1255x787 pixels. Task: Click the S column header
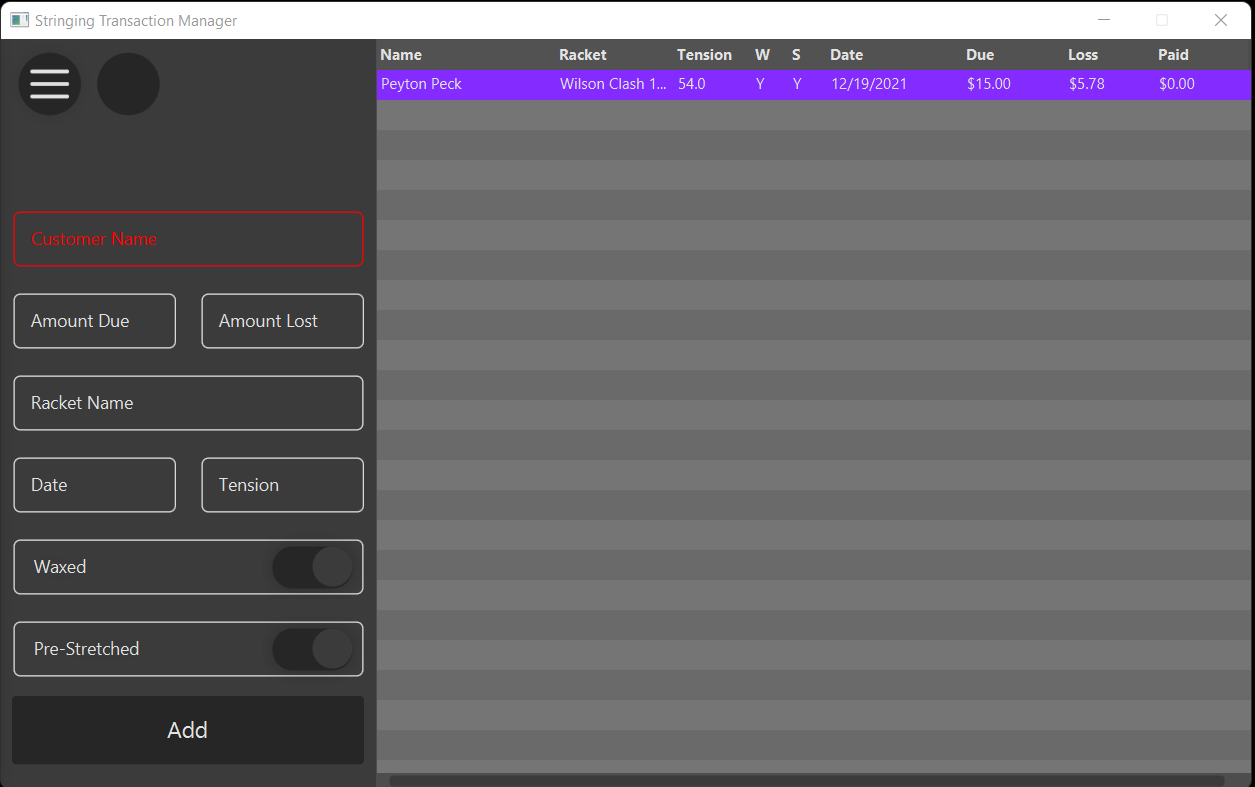796,55
